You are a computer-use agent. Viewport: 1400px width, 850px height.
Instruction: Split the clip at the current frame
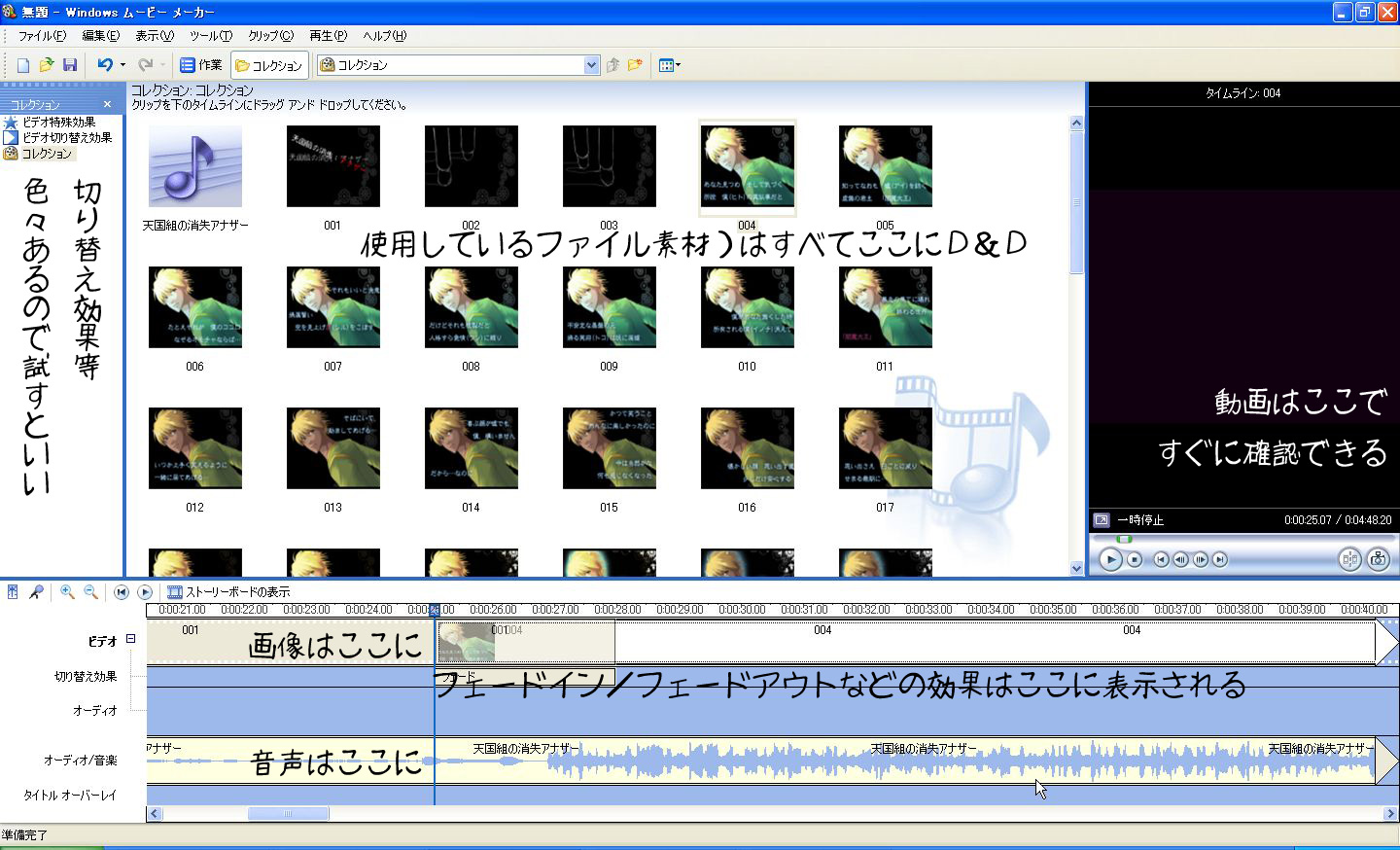(x=1349, y=558)
